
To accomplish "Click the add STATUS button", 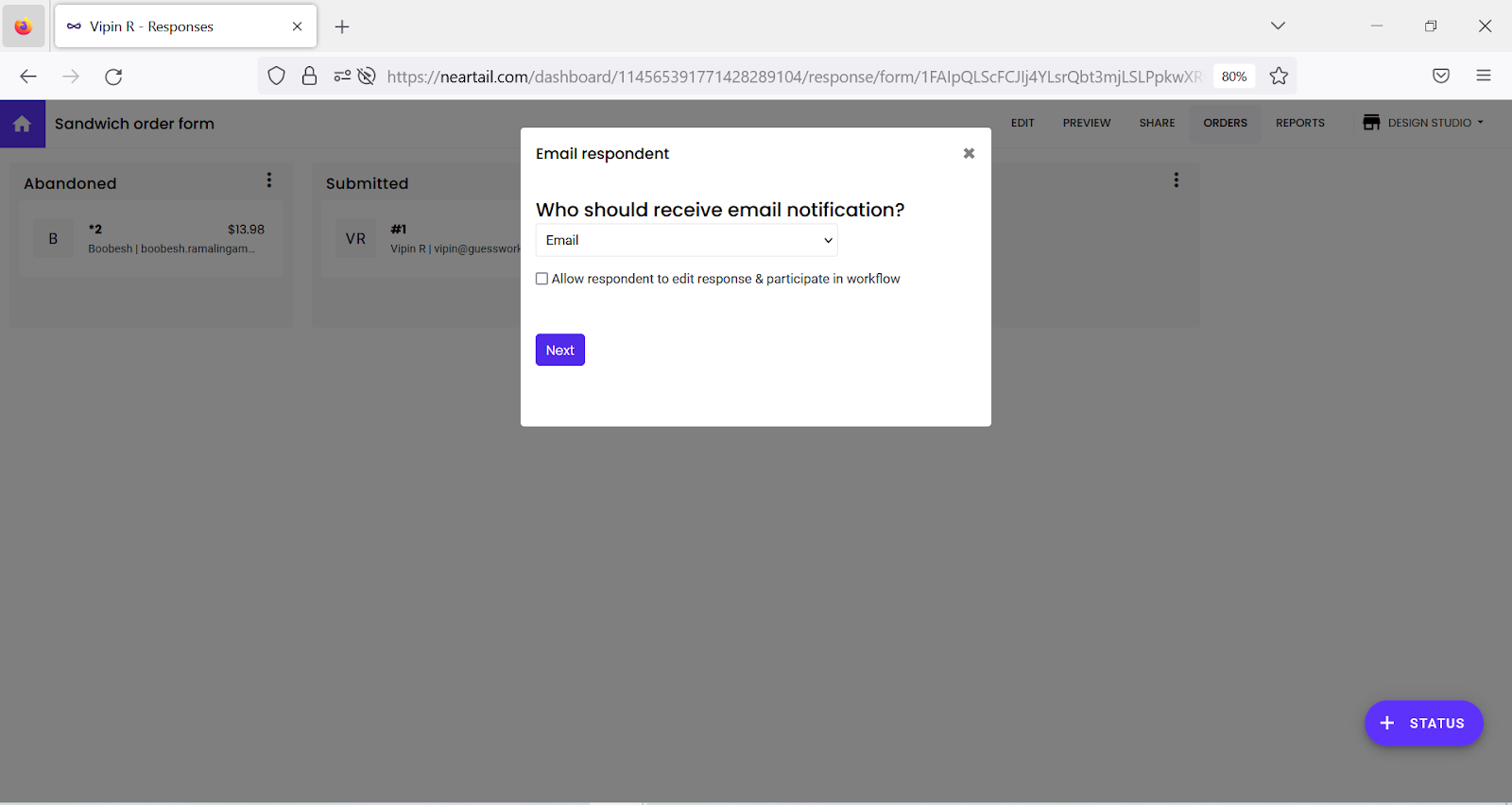I will pos(1423,723).
